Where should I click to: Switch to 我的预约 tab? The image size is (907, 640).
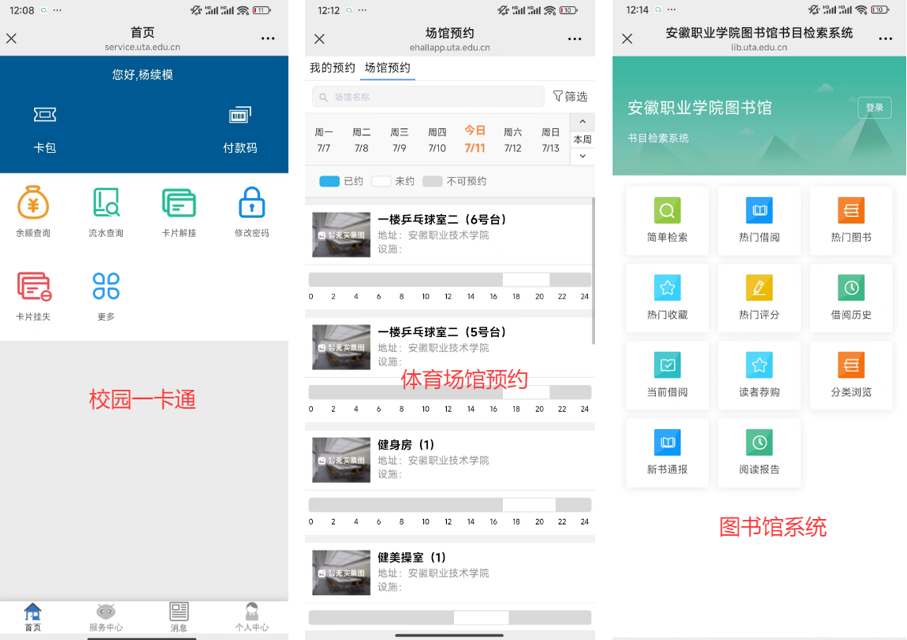click(332, 68)
